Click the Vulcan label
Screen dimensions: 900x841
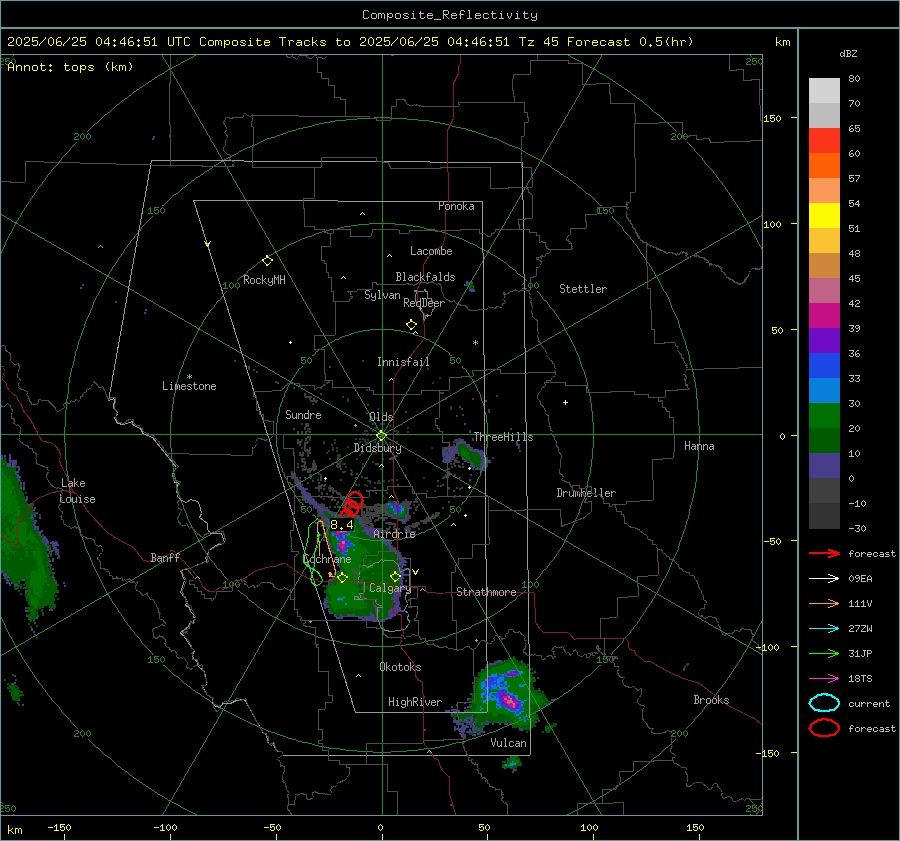point(508,743)
